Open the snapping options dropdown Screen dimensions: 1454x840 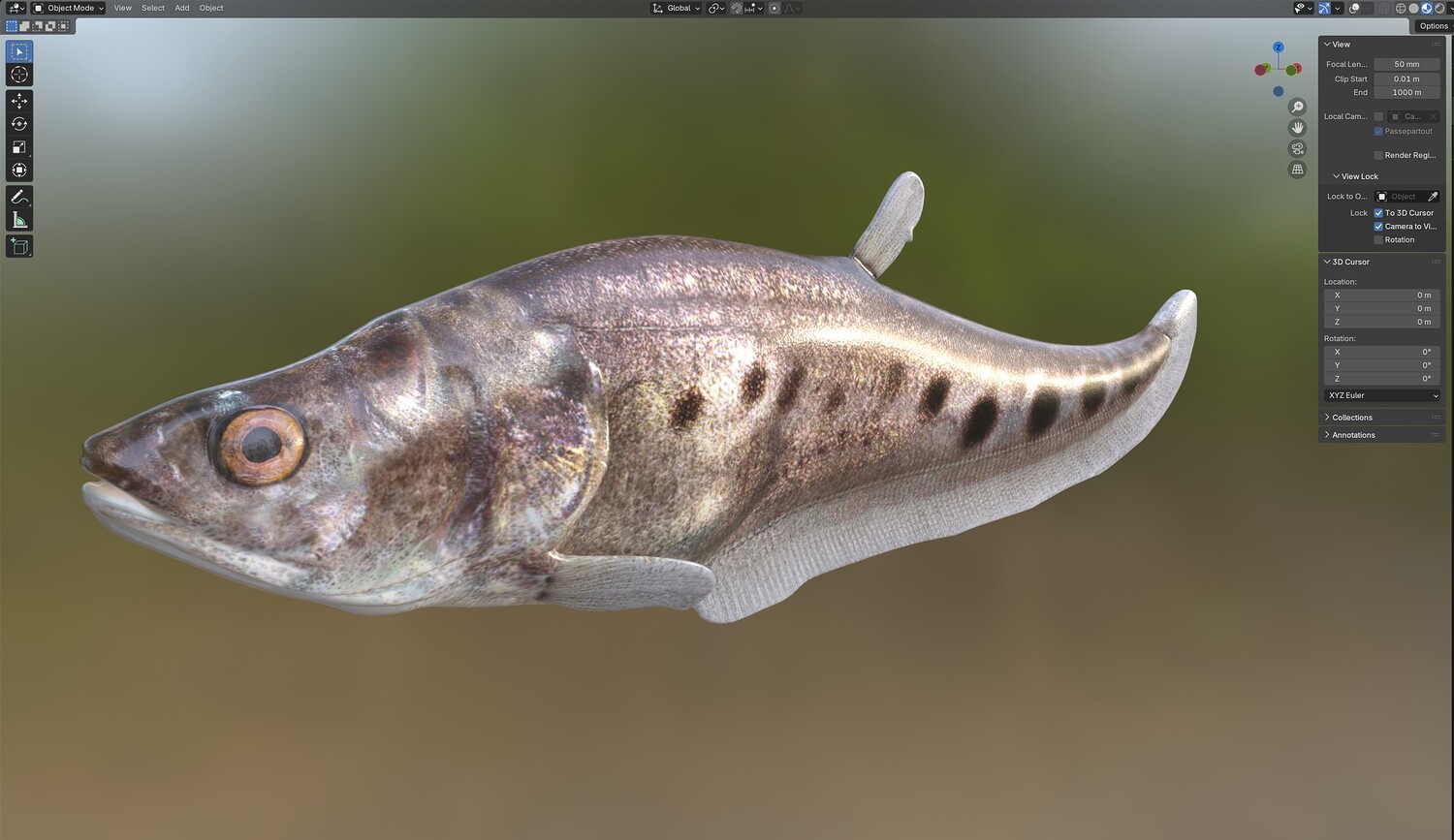tap(754, 8)
